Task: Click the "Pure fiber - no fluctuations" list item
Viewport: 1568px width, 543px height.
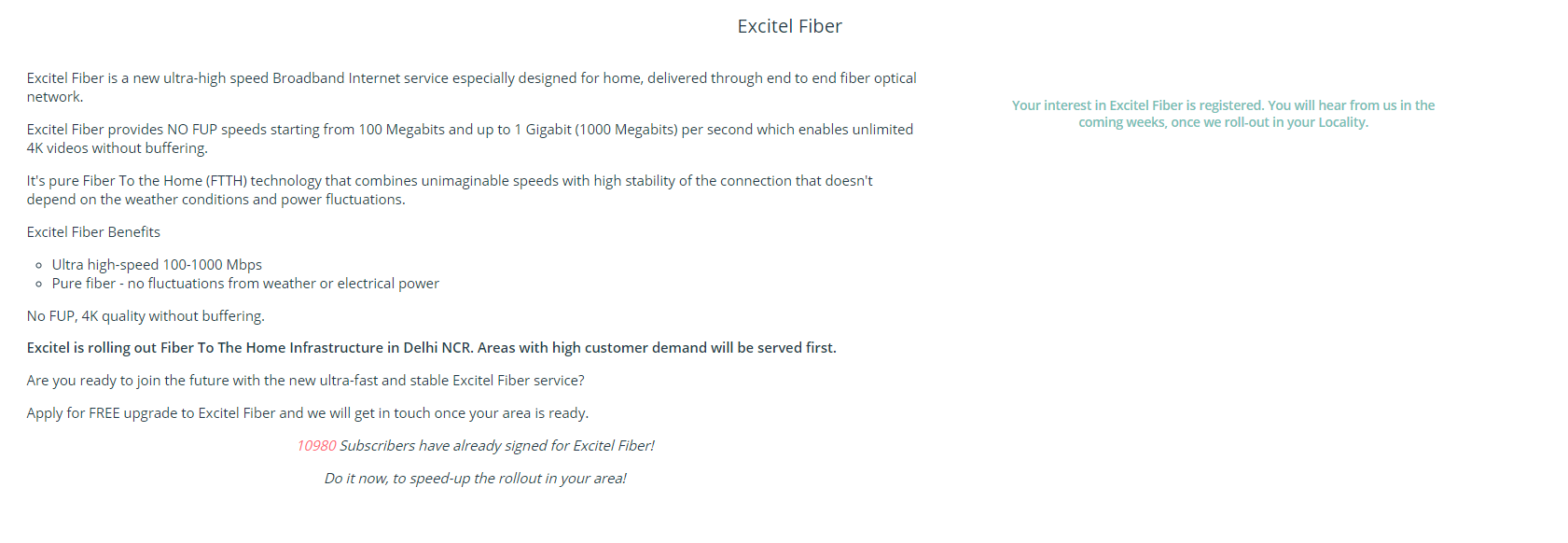Action: click(245, 284)
